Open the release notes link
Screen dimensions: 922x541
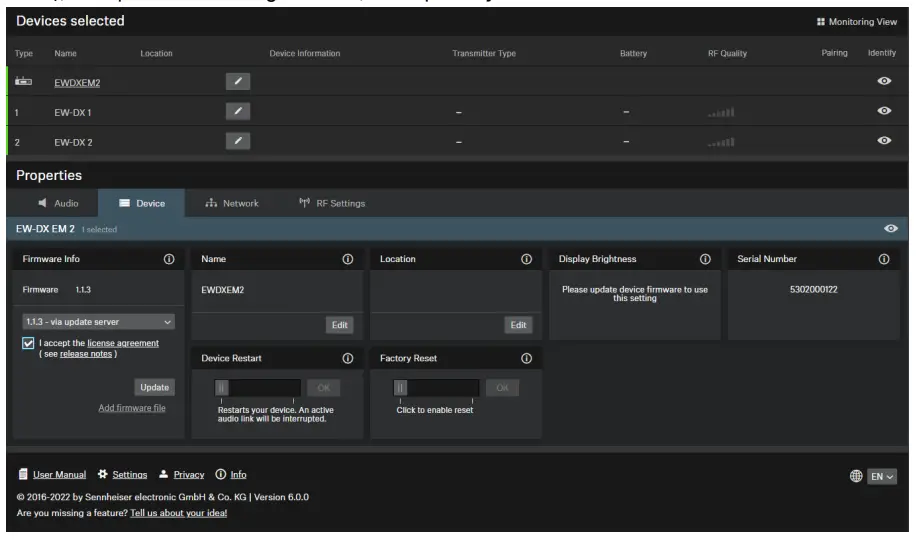(86, 354)
